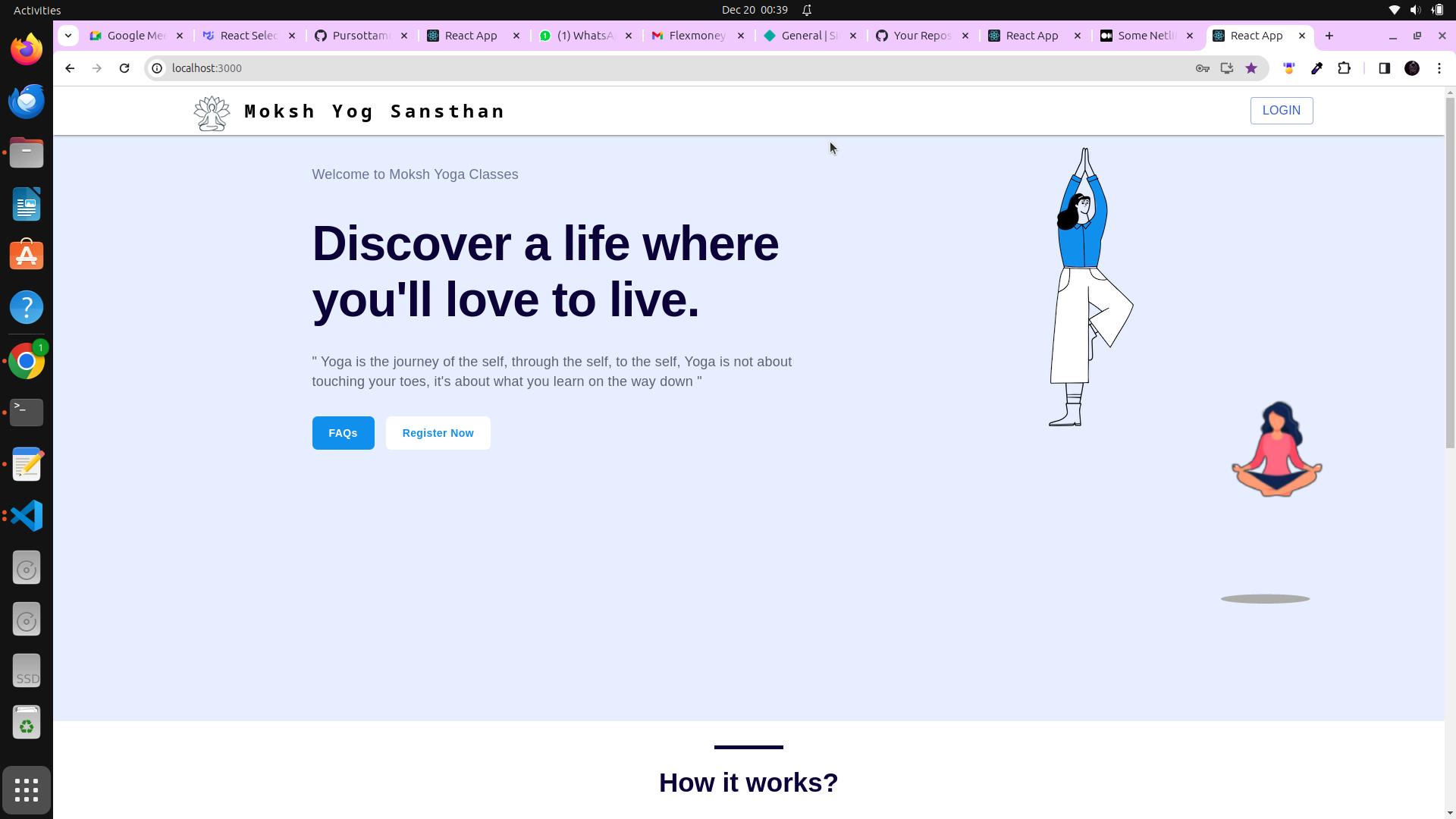Switch to the Flexmoney Gmail tab
The height and width of the screenshot is (819, 1456).
696,36
